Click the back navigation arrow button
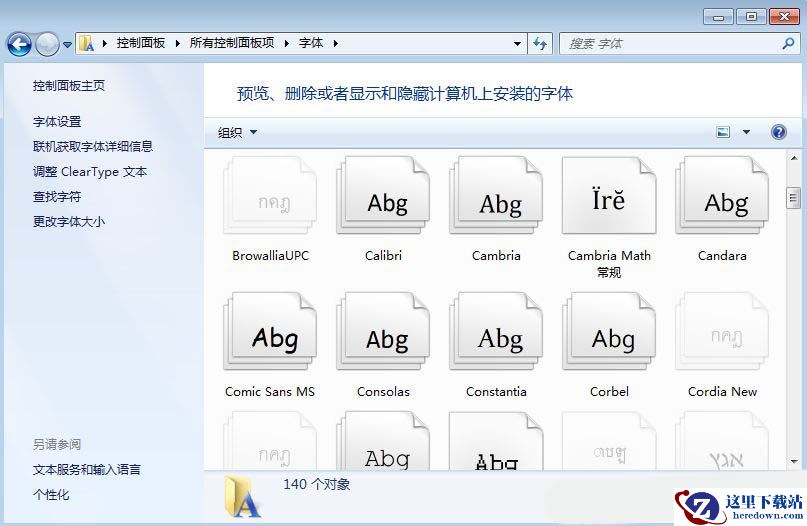This screenshot has width=807, height=526. [19, 44]
